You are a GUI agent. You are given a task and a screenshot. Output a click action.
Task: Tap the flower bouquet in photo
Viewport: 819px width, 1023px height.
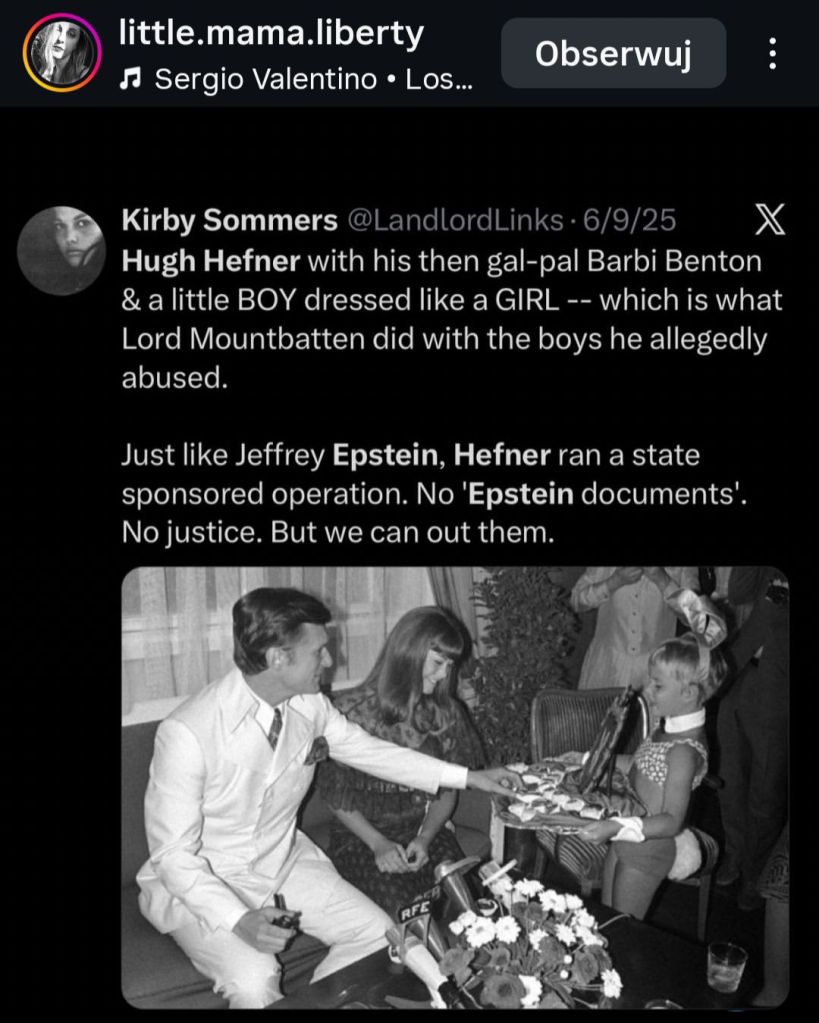click(532, 933)
